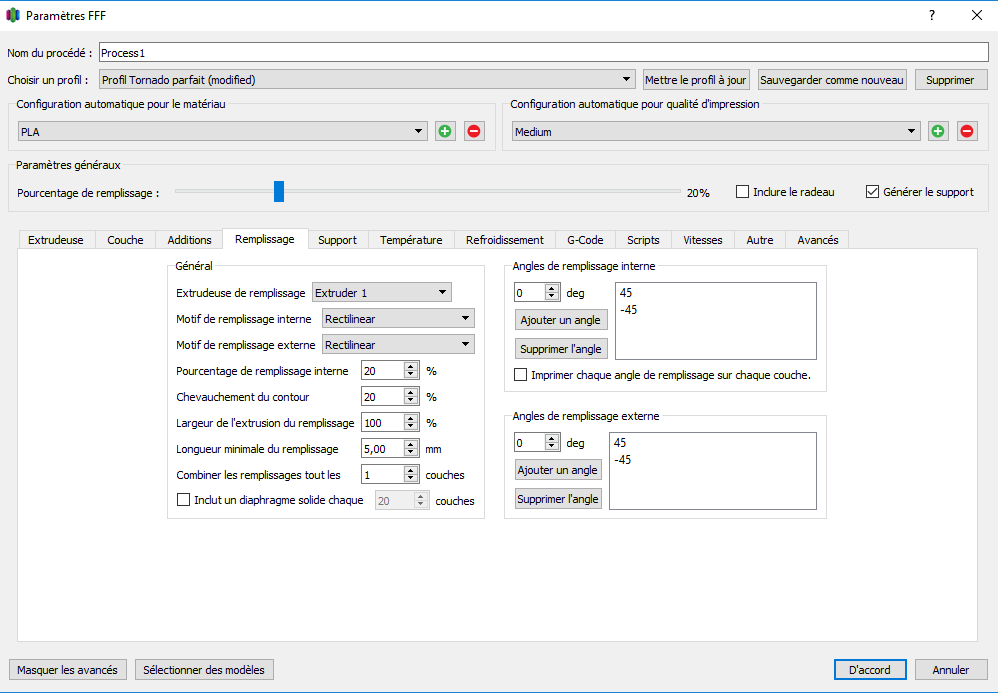
Task: Click the Pourcentage de remplissage slider handle
Action: (279, 191)
